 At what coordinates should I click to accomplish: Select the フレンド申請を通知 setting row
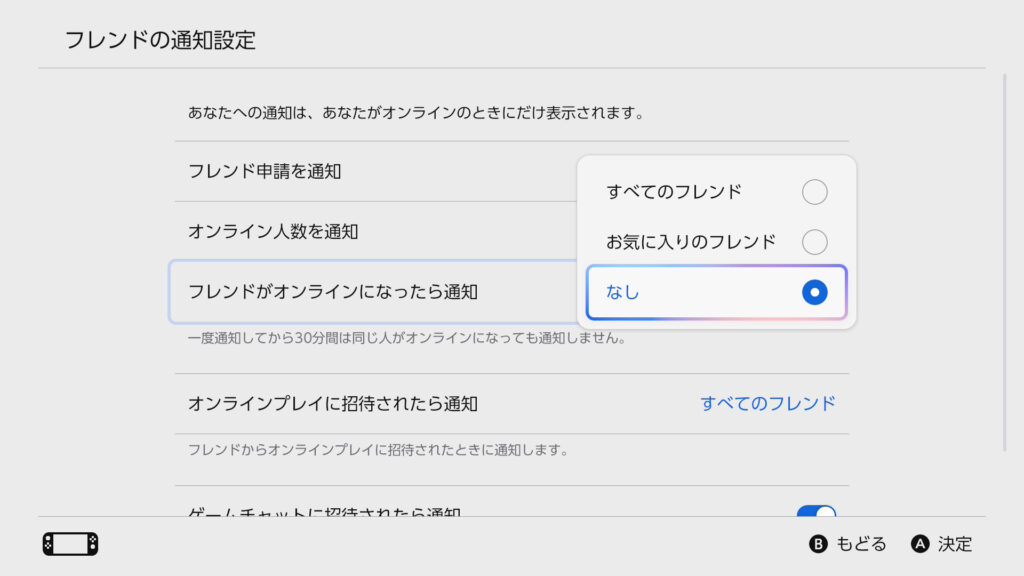(x=376, y=171)
